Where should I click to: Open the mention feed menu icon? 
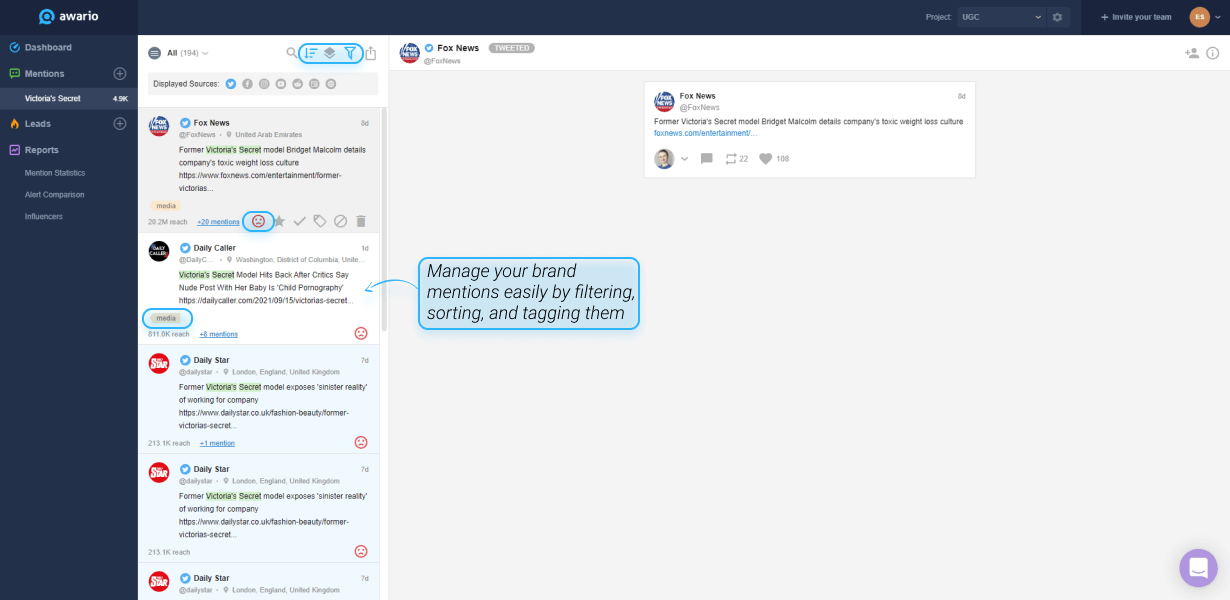coord(154,53)
